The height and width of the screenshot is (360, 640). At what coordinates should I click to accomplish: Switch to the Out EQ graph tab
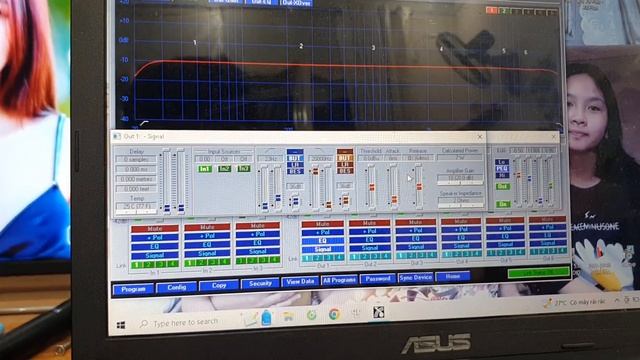pyautogui.click(x=261, y=2)
